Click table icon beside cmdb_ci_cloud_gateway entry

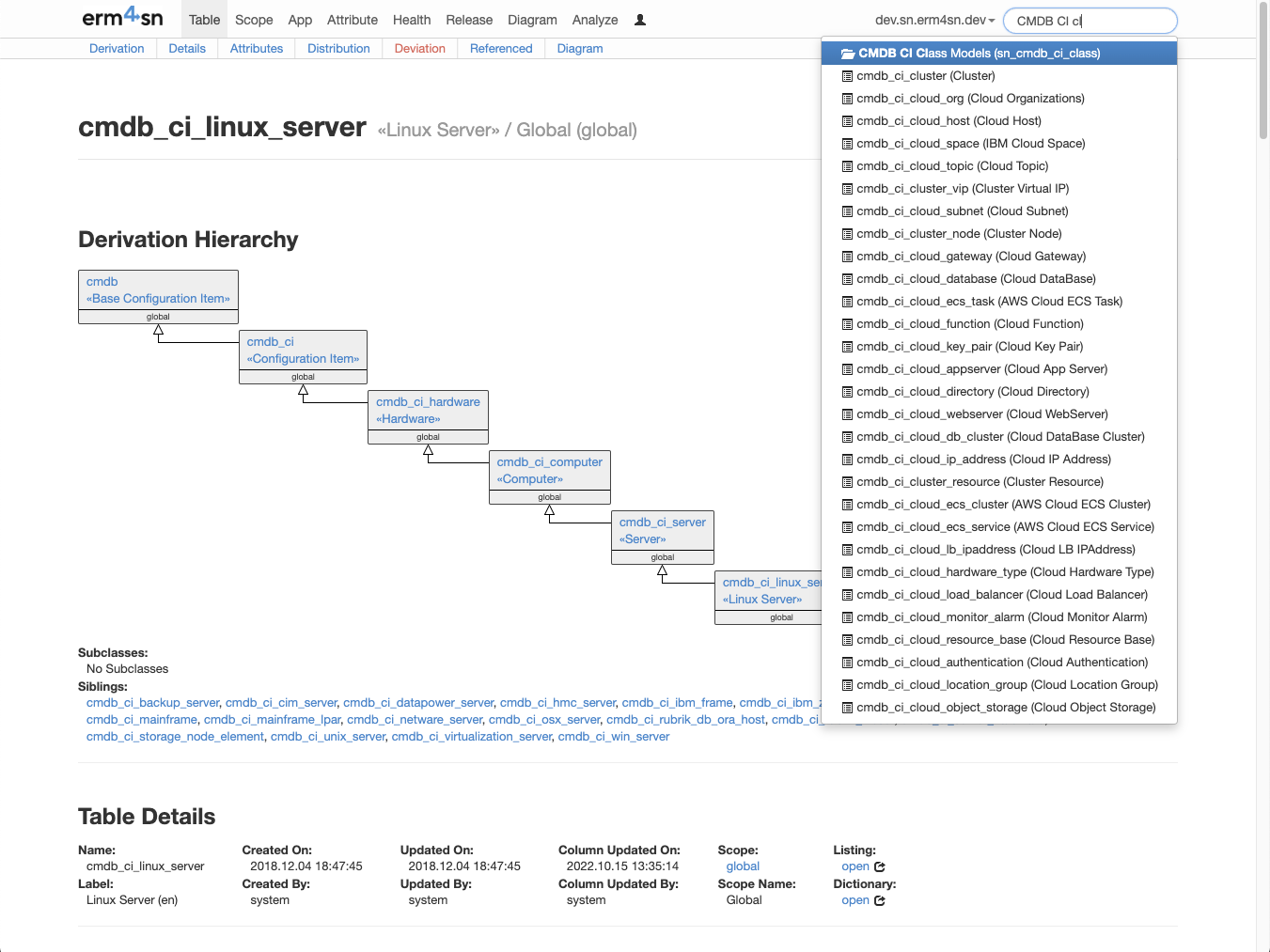847,257
